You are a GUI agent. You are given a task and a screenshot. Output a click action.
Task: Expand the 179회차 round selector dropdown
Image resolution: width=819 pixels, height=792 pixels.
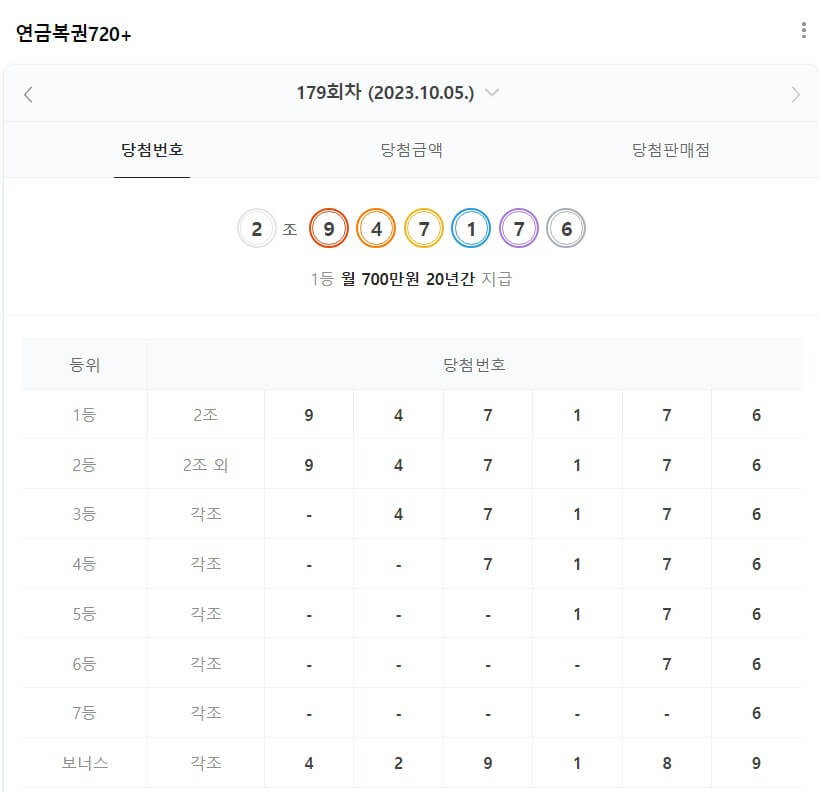pyautogui.click(x=492, y=92)
